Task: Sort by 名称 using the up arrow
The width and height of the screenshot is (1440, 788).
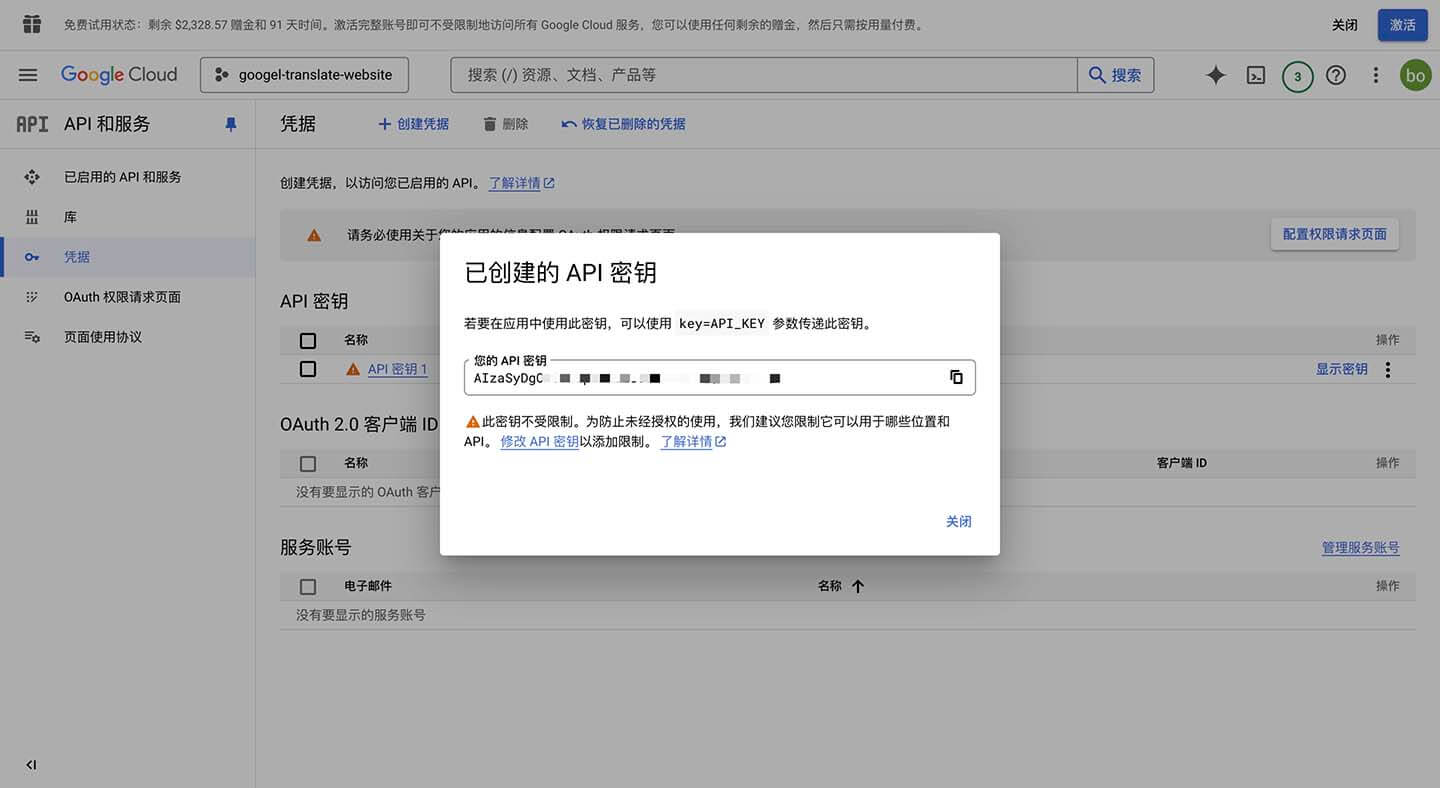Action: pos(858,586)
